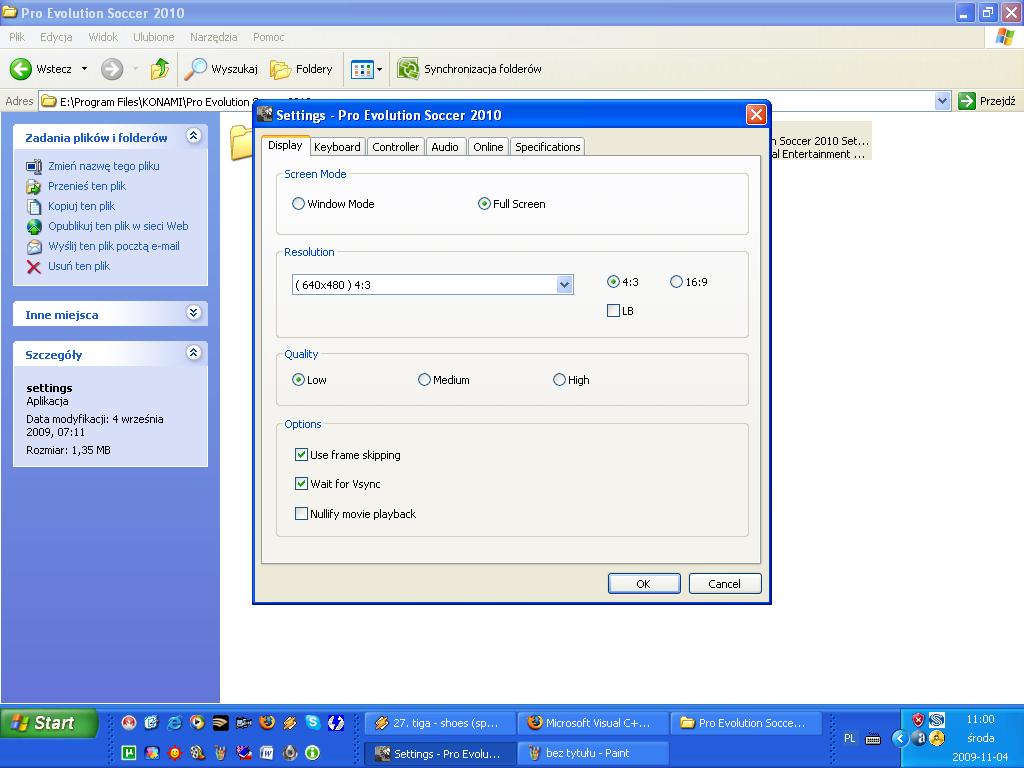Launch Windows Media Player from Quick Launch

coord(197,722)
